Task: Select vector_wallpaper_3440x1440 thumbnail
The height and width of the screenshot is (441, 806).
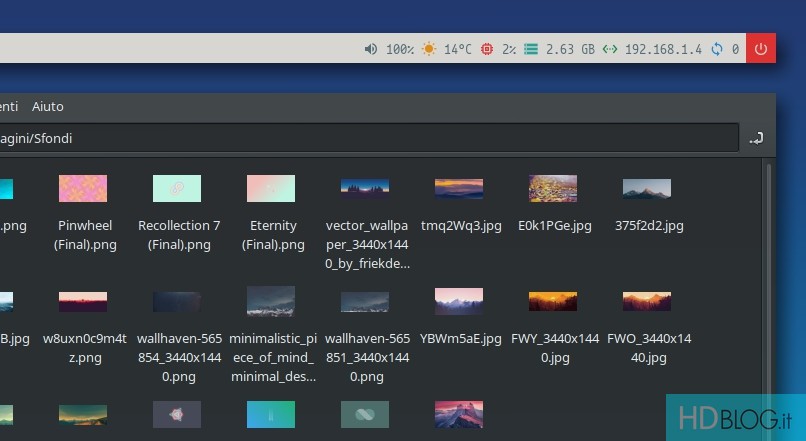Action: tap(365, 188)
